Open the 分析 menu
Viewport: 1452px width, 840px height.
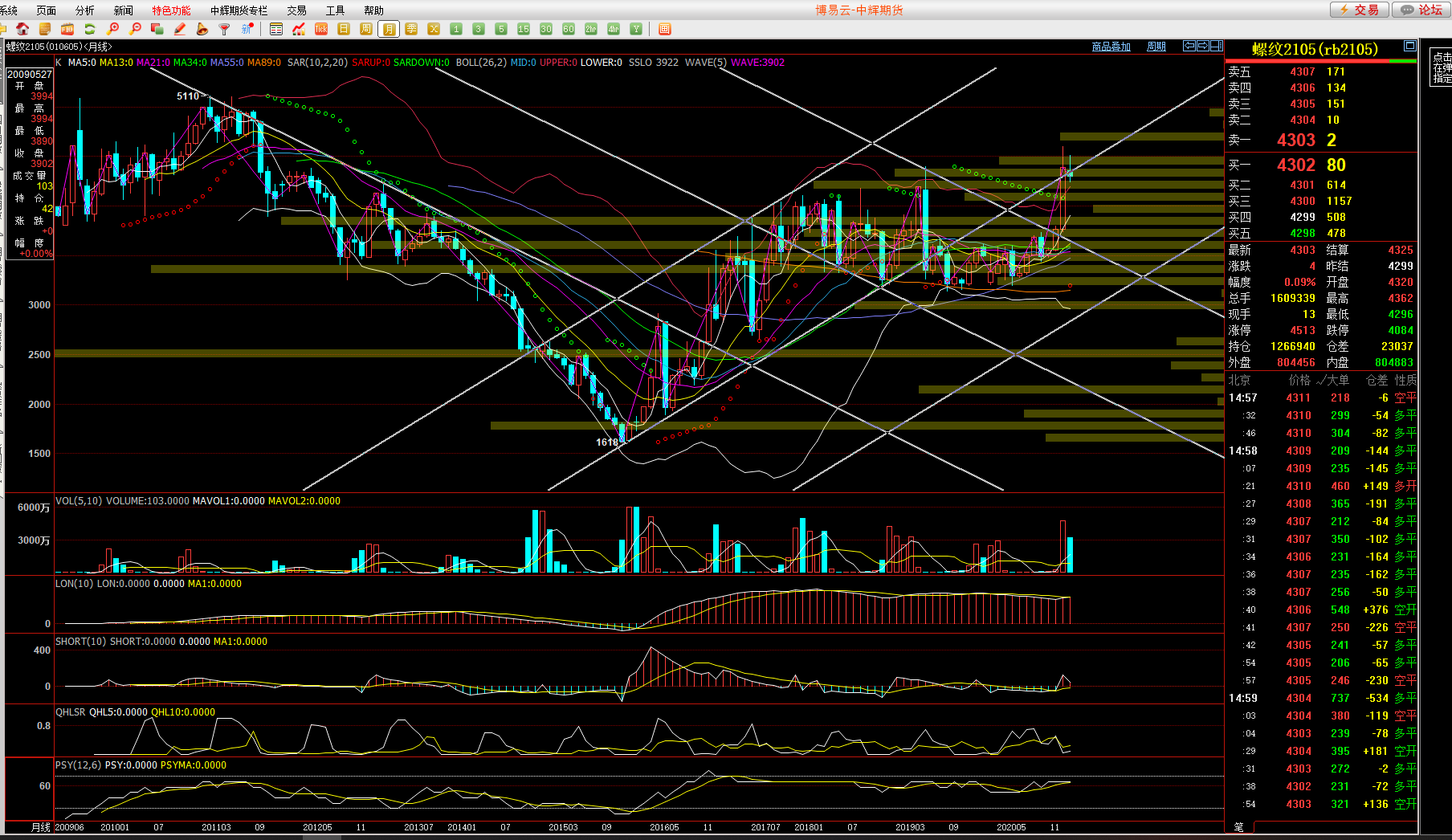coord(84,10)
